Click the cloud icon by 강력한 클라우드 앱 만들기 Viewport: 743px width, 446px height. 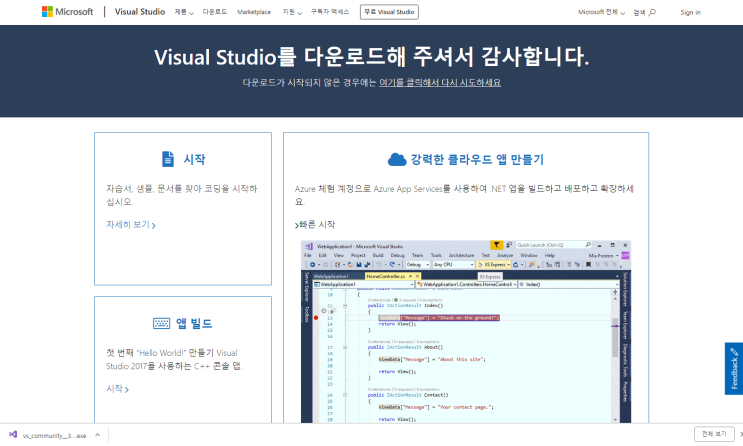397,160
